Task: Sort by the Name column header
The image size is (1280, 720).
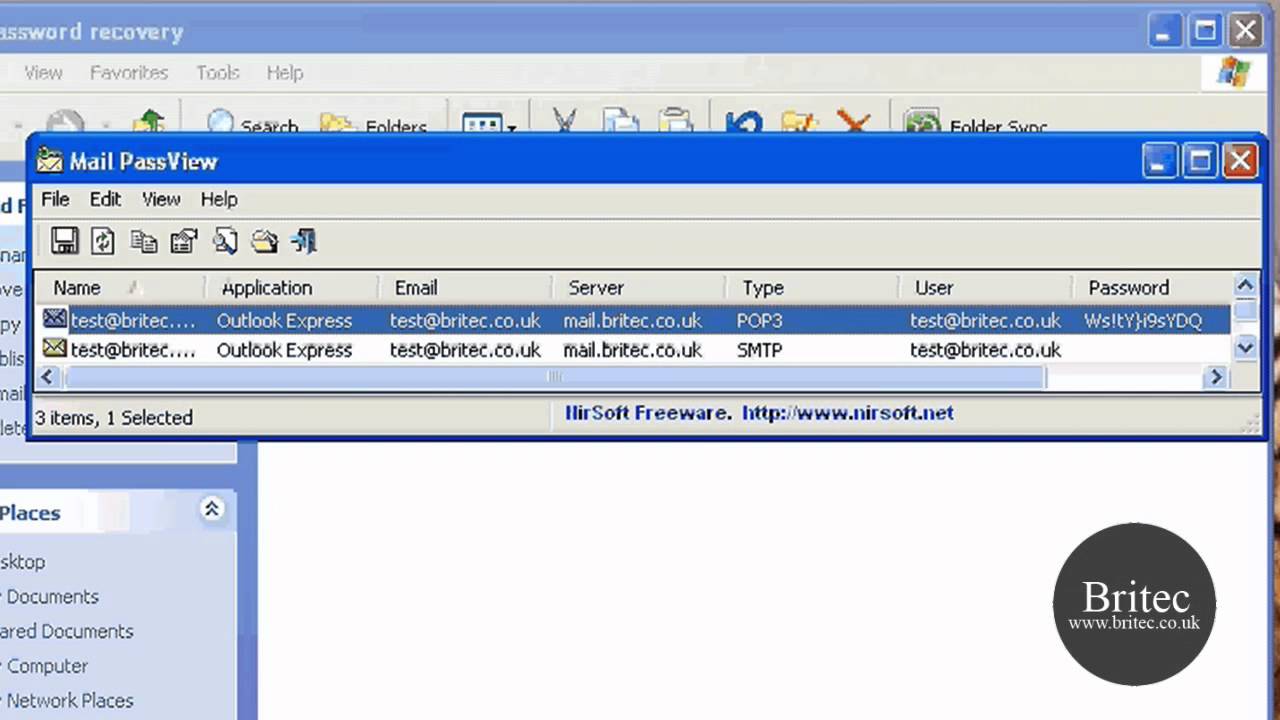Action: click(x=120, y=287)
